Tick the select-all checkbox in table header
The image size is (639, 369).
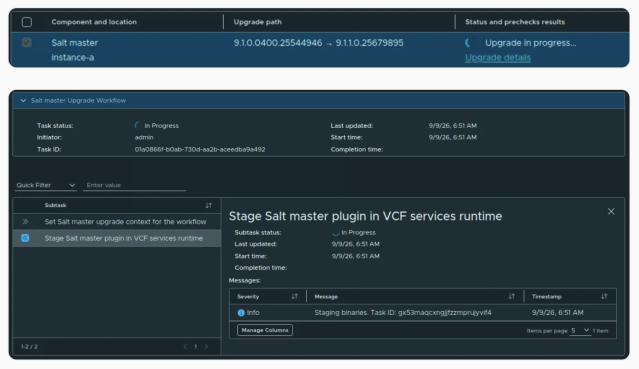(27, 22)
